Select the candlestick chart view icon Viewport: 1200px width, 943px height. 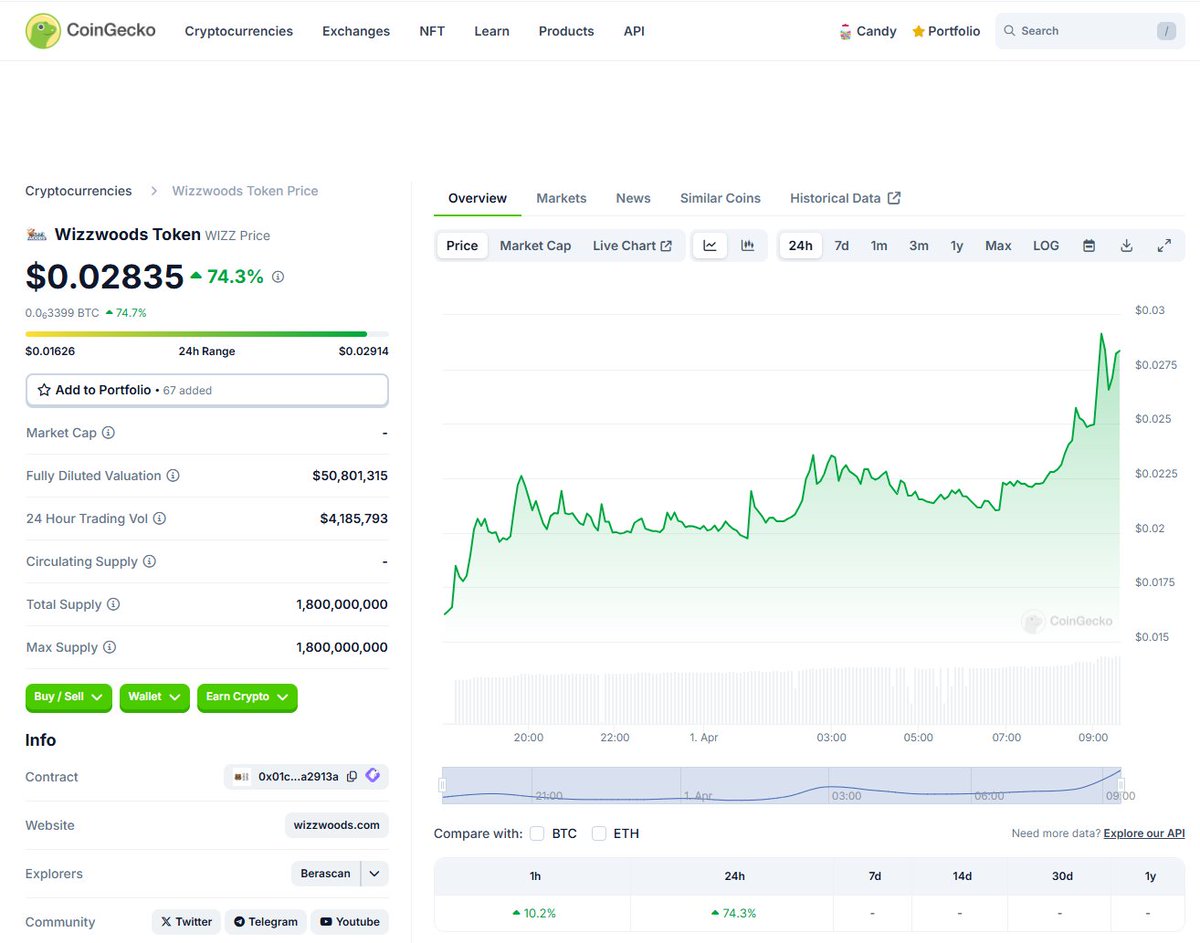747,245
